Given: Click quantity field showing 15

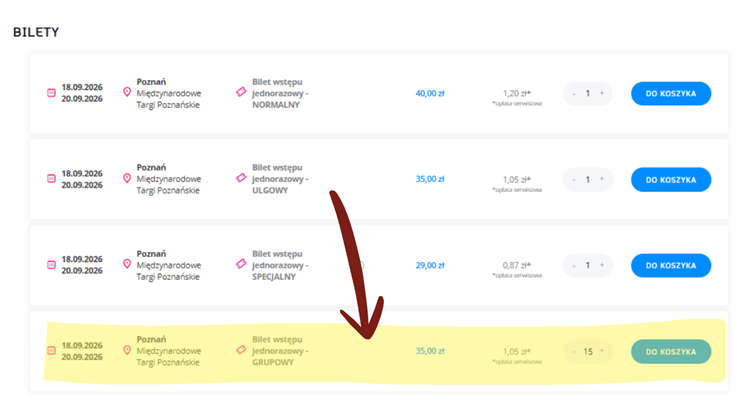Looking at the screenshot, I should tap(588, 352).
